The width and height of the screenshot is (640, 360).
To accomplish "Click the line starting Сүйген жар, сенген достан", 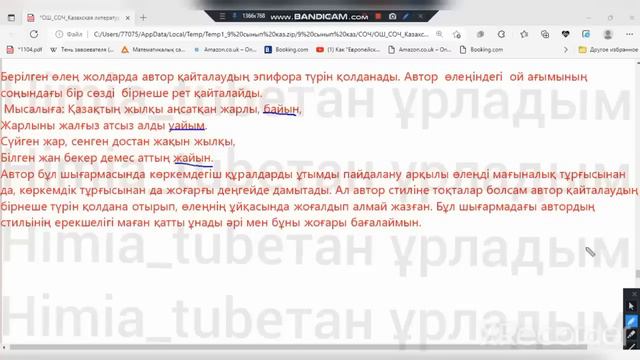I will point(118,142).
